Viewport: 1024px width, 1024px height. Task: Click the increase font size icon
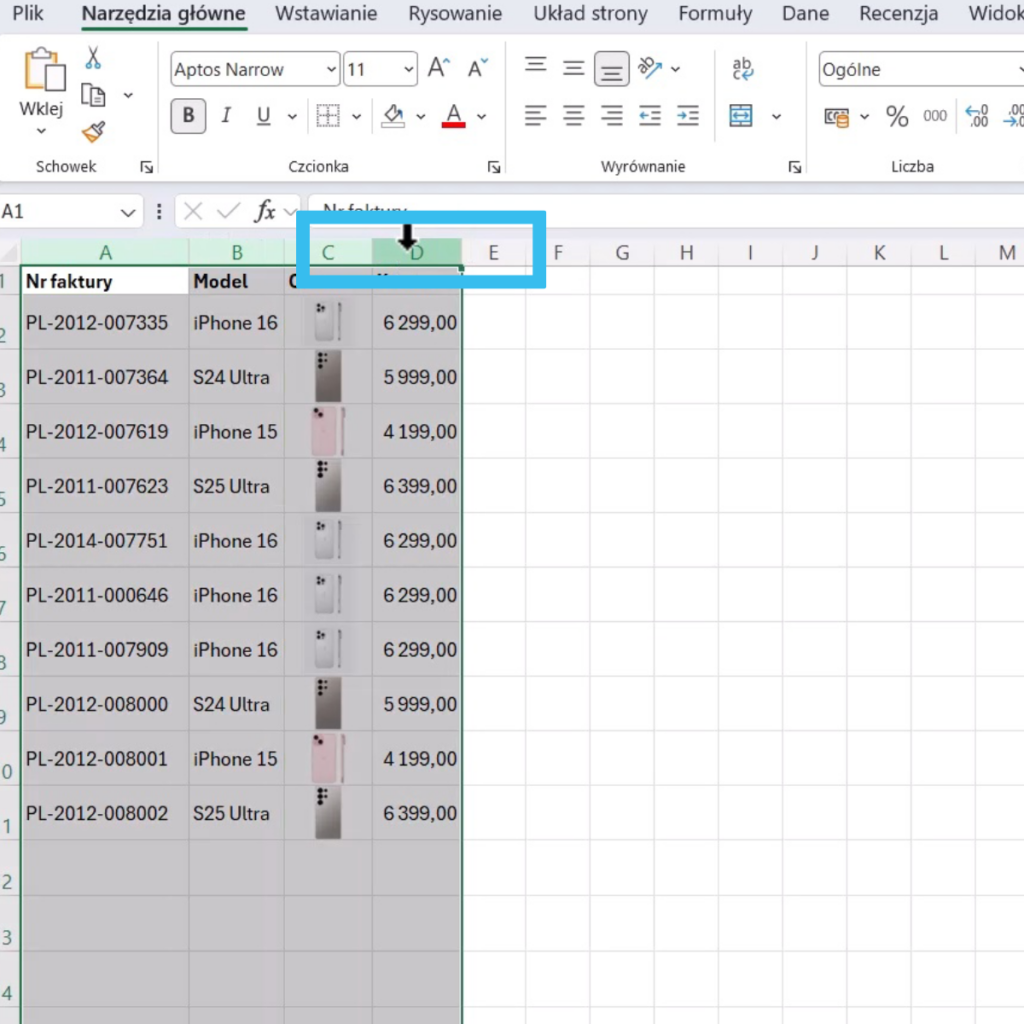(x=438, y=69)
